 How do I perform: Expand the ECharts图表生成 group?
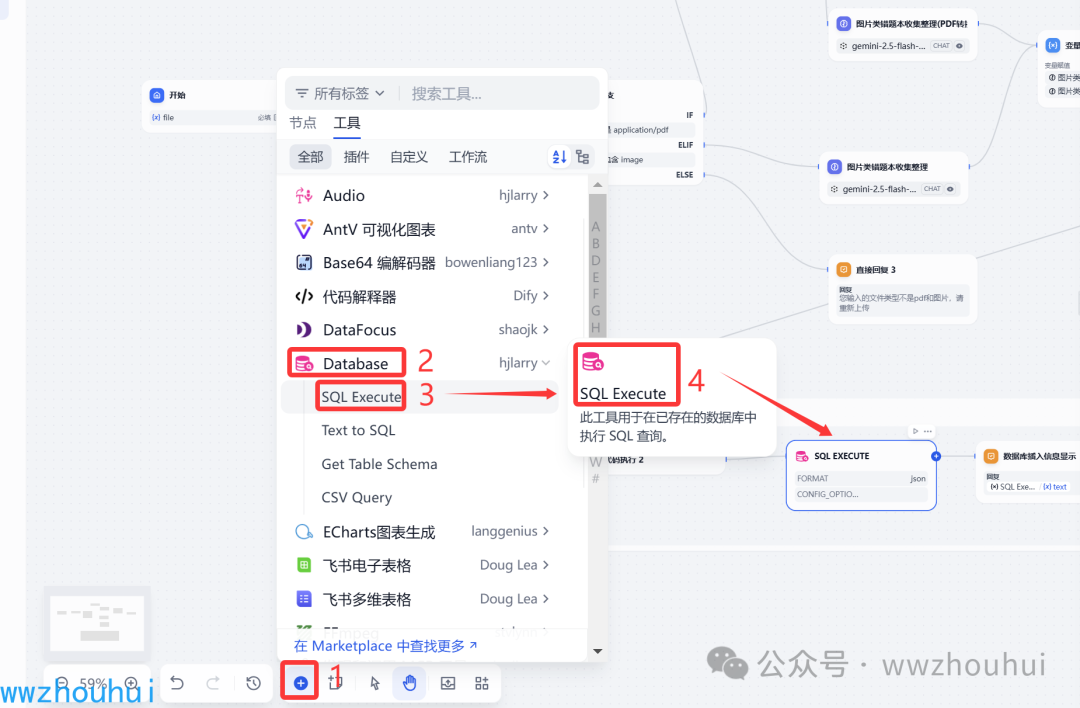point(546,531)
